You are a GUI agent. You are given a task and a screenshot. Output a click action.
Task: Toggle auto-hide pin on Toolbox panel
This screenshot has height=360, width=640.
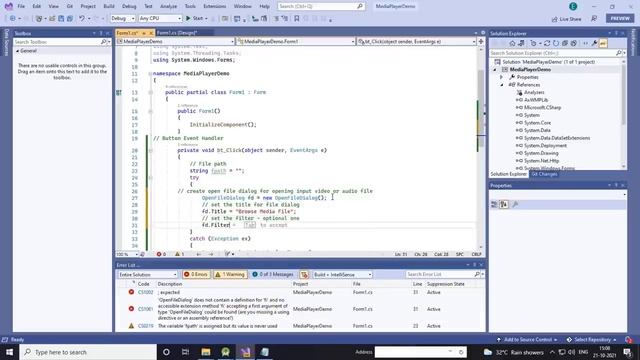point(101,33)
